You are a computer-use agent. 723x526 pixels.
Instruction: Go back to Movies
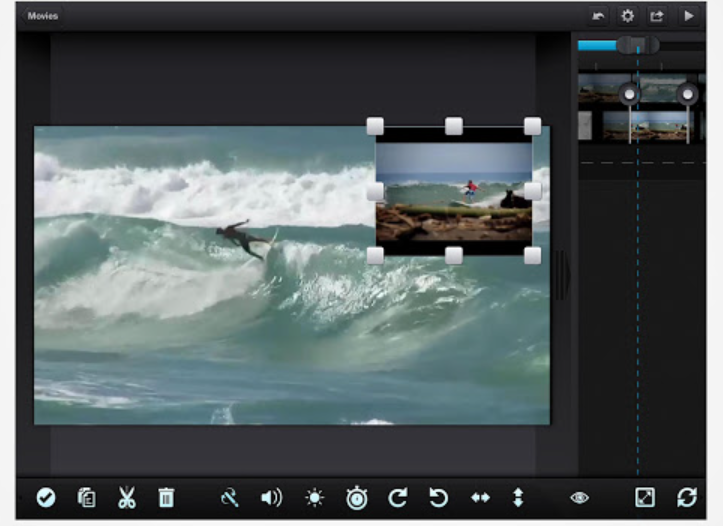[41, 16]
